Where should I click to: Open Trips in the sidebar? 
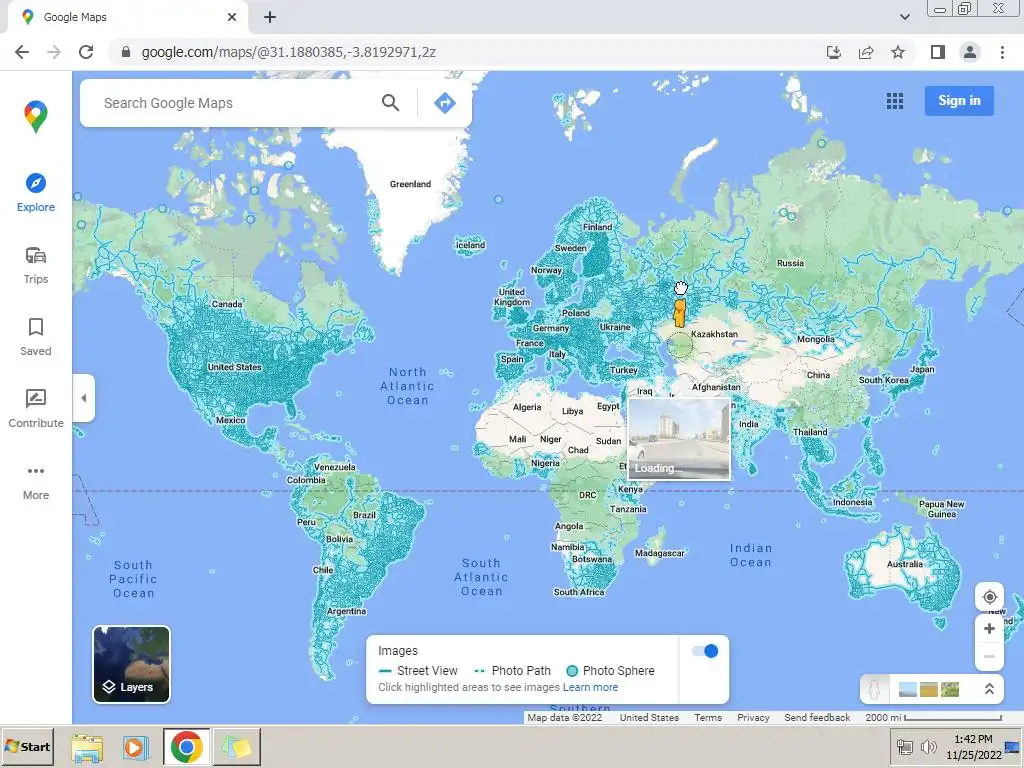coord(36,265)
